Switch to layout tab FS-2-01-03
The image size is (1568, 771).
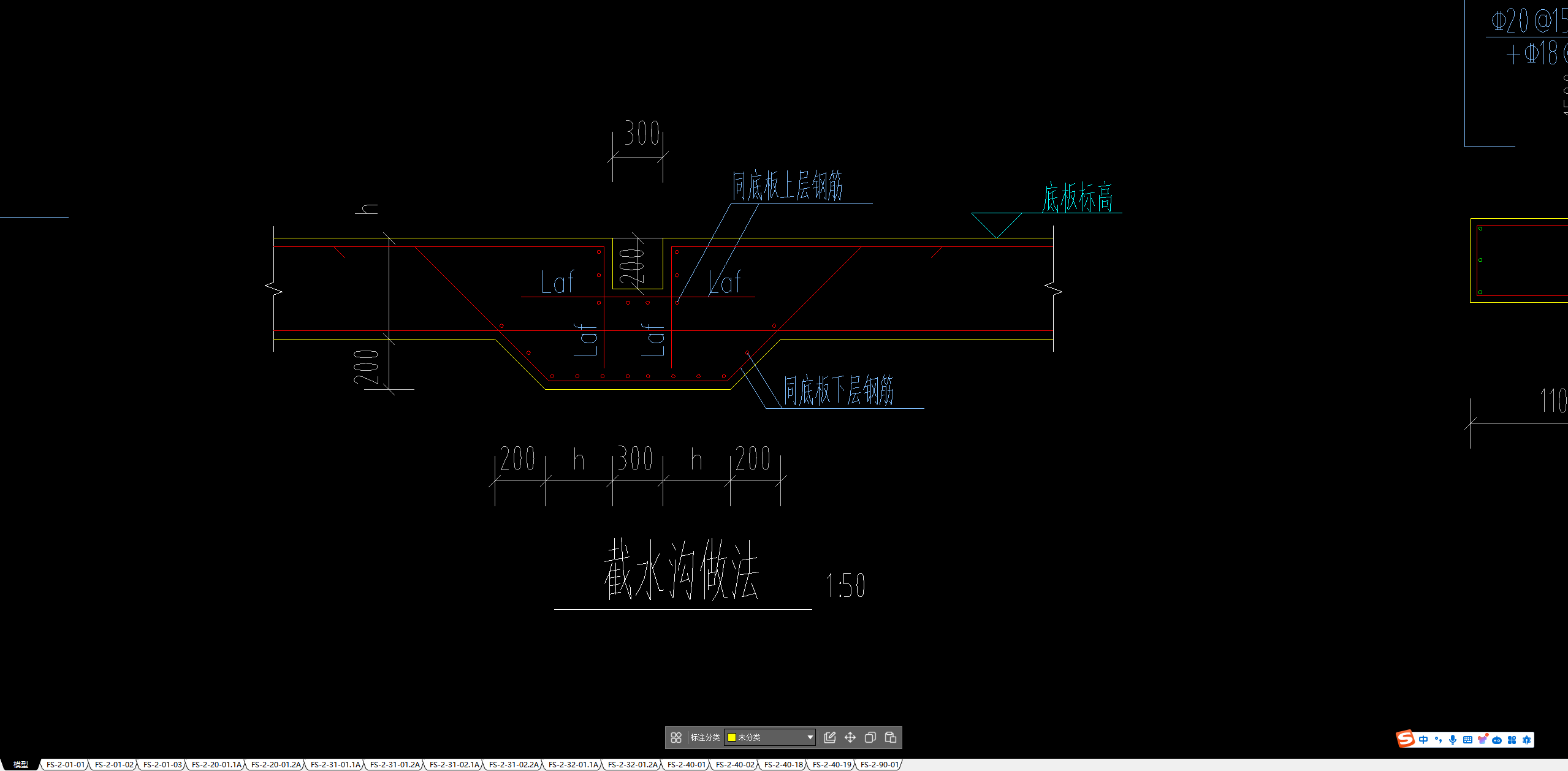click(162, 764)
